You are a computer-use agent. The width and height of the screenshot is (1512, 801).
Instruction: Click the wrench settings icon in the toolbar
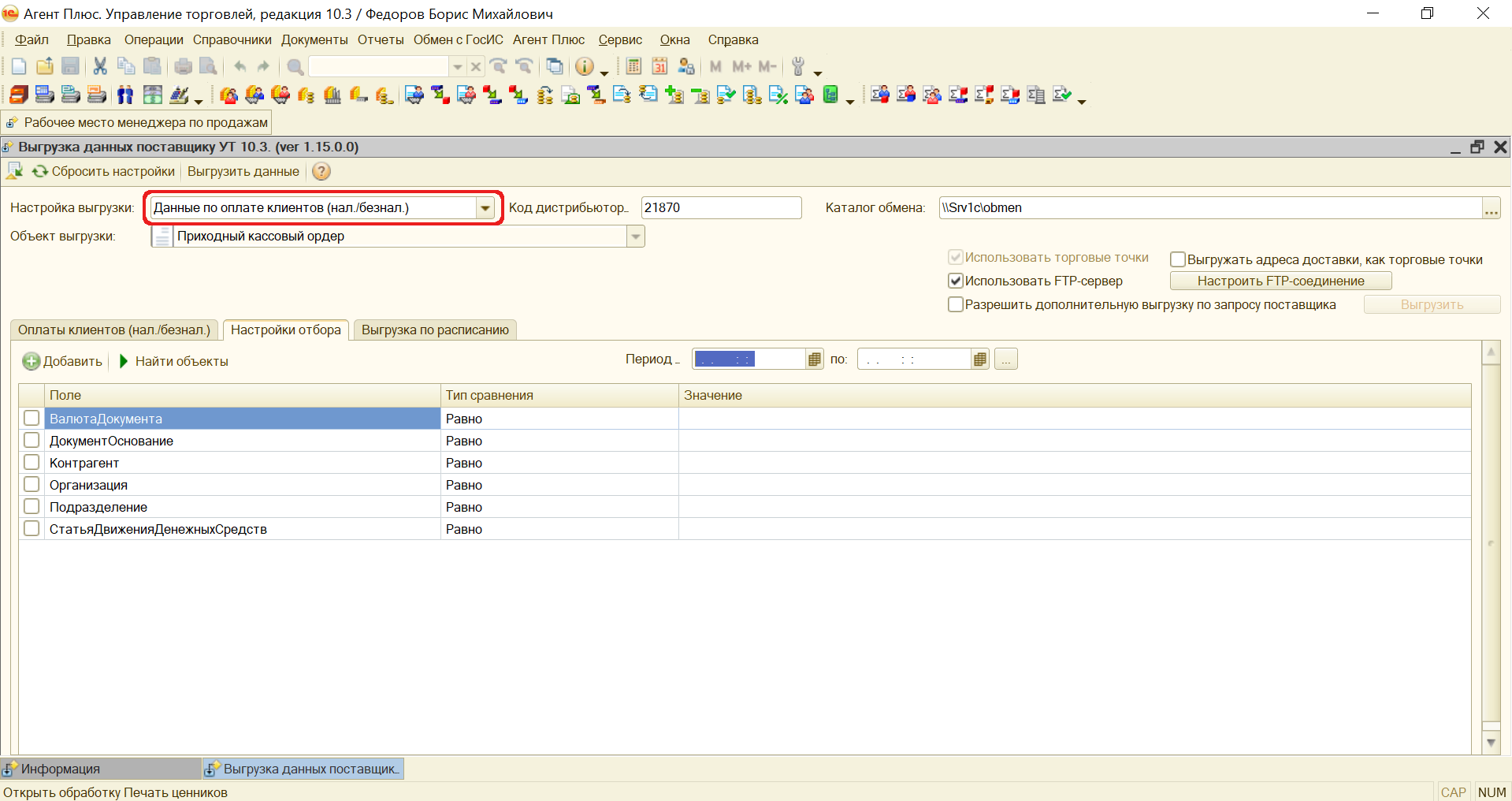click(798, 67)
